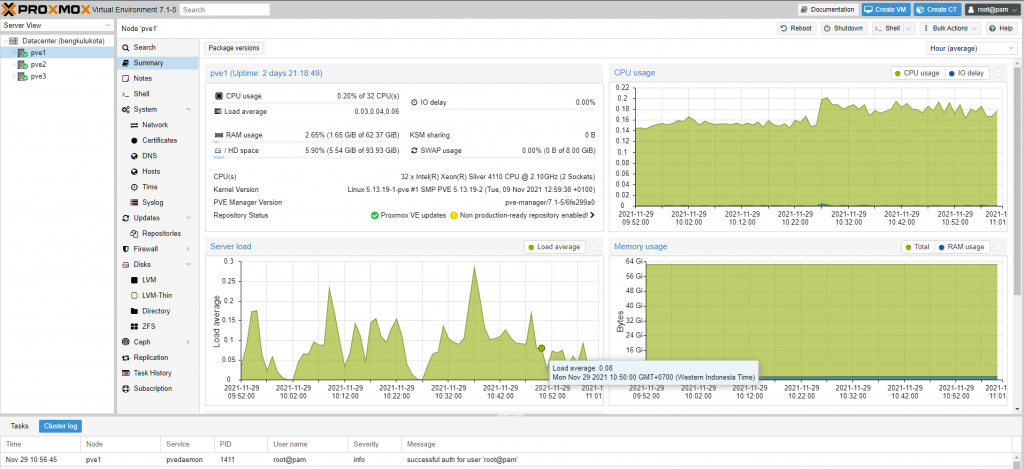Click the Notes icon in node menu
The width and height of the screenshot is (1024, 469).
pyautogui.click(x=126, y=78)
